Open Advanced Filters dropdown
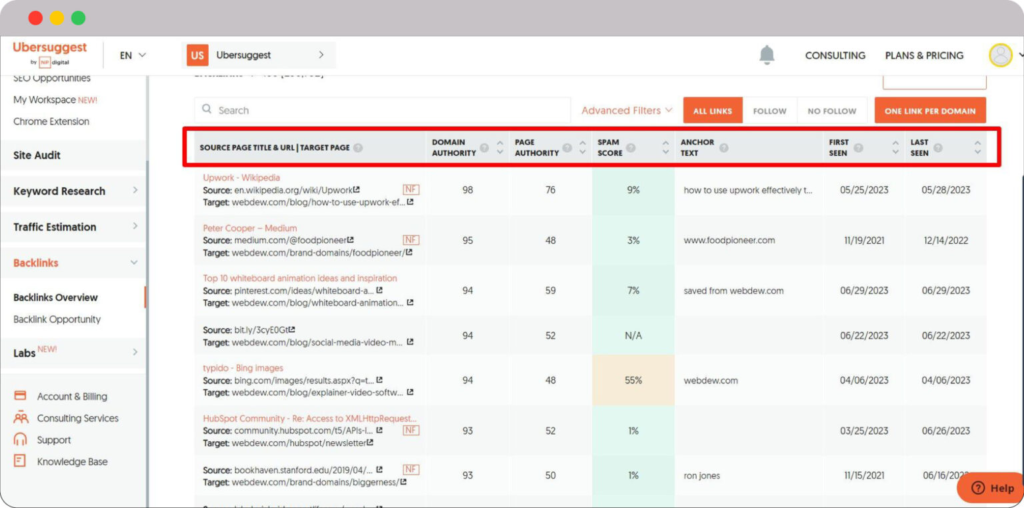 point(627,110)
